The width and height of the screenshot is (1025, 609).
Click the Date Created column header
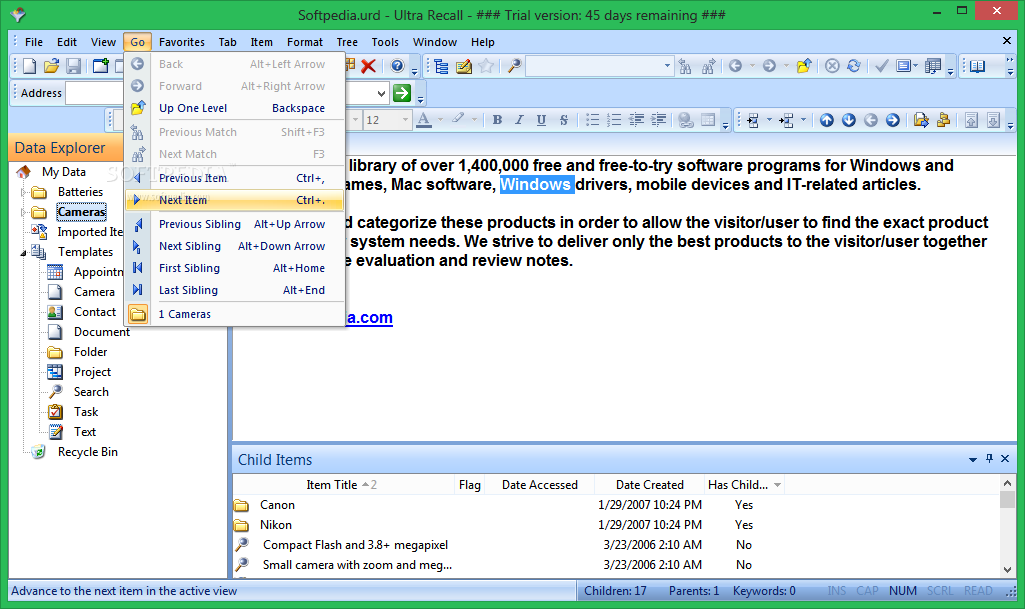point(649,485)
